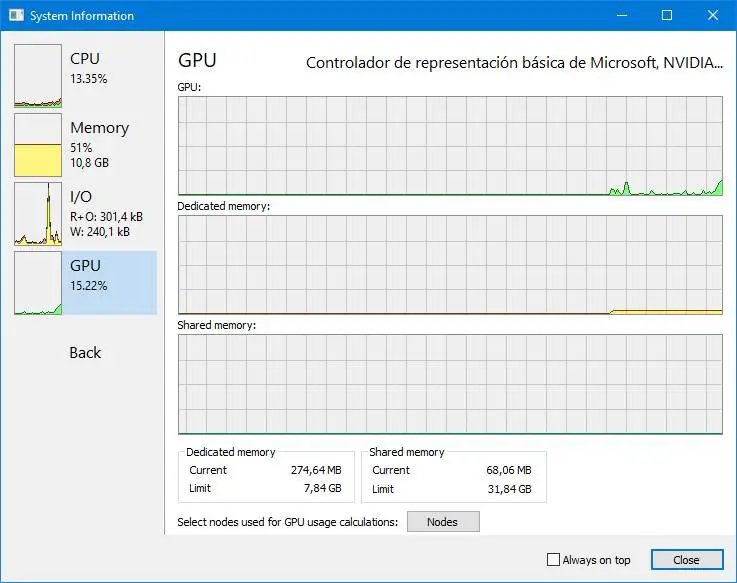Click the Back item in sidebar

click(85, 352)
